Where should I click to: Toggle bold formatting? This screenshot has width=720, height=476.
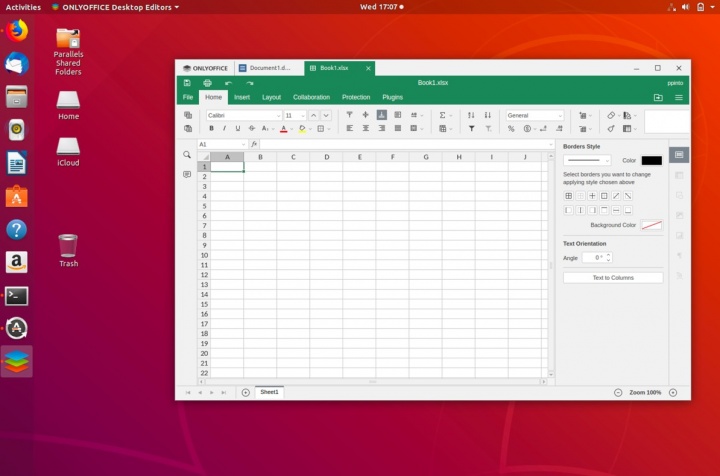[211, 129]
